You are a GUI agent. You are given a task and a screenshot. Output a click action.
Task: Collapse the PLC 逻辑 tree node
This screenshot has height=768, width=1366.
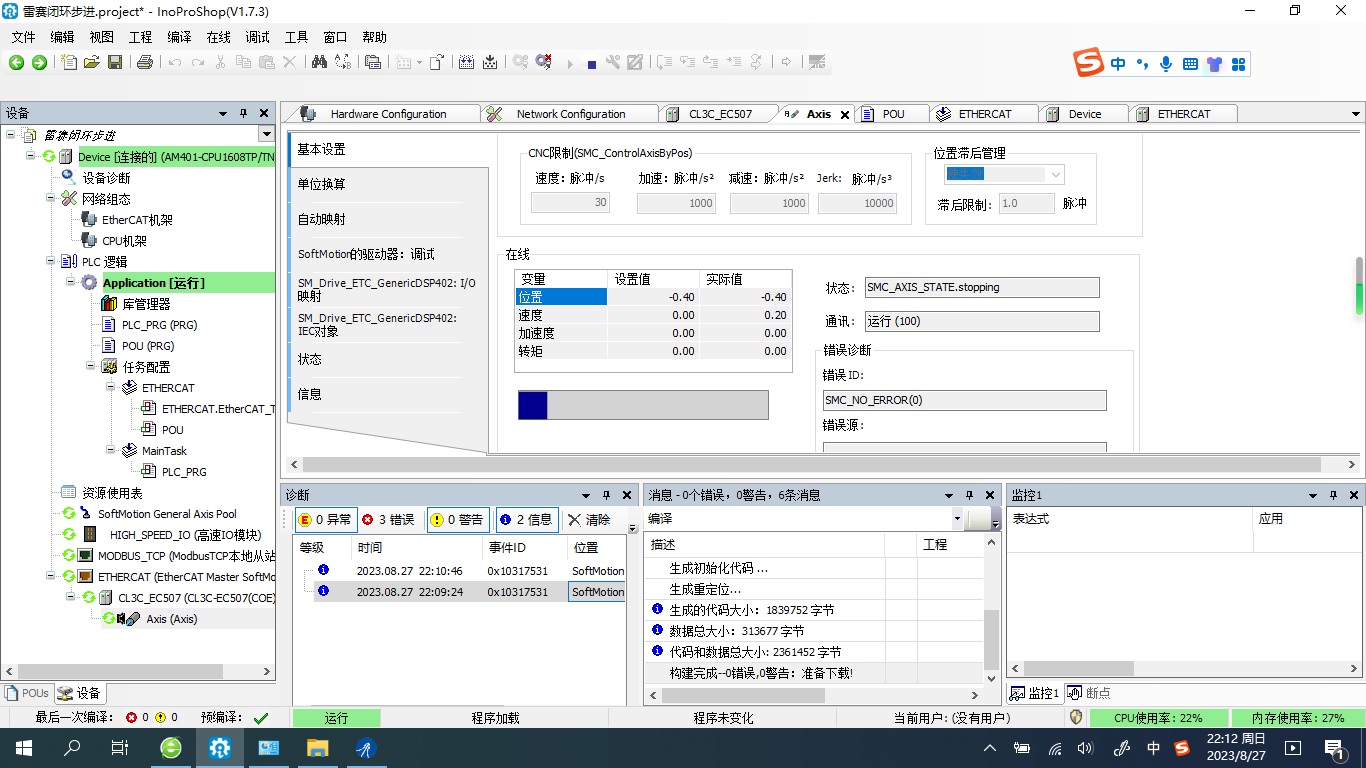pyautogui.click(x=51, y=262)
